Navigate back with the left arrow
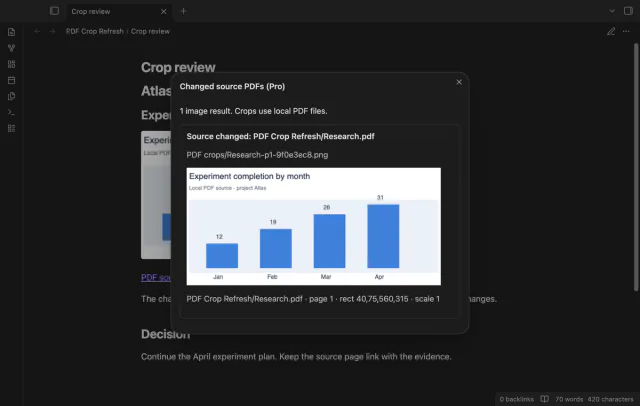Image resolution: width=640 pixels, height=406 pixels. (x=37, y=31)
